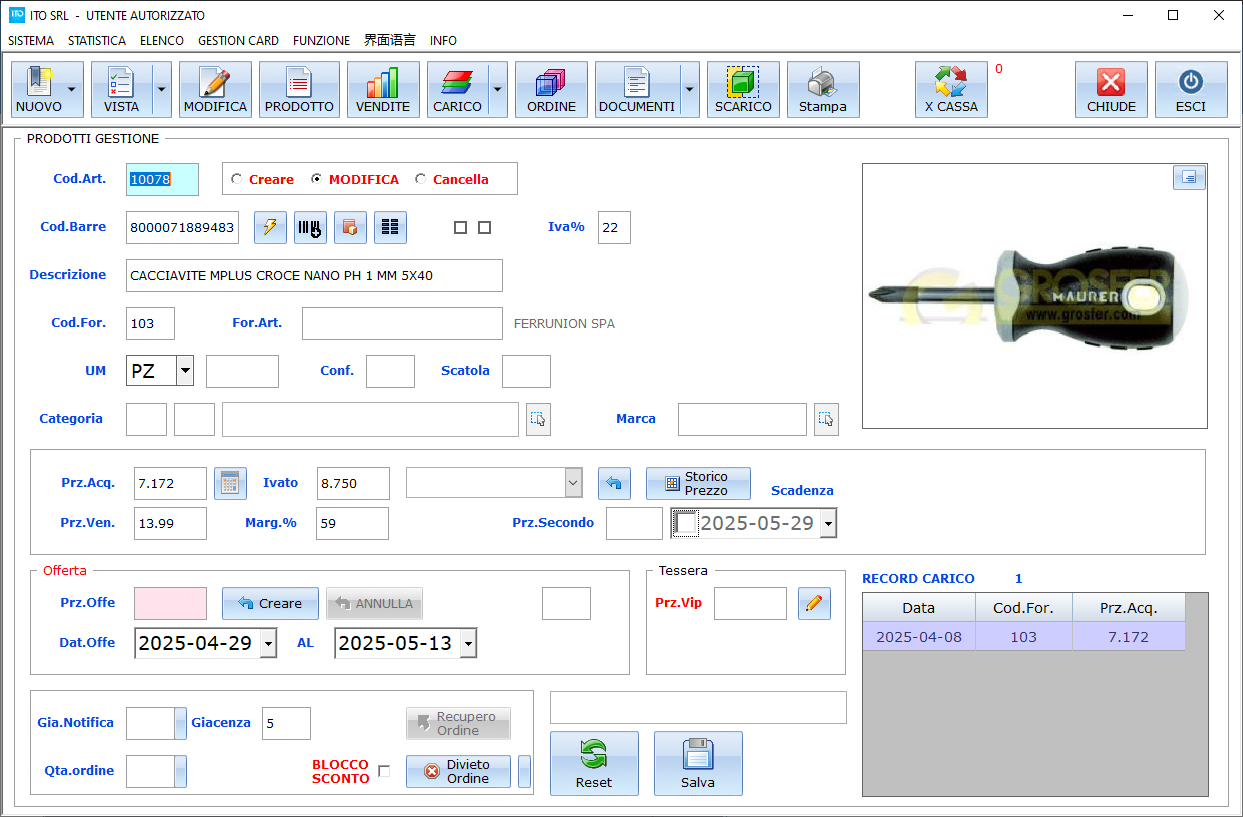Expand the UM unit dropdown
The height and width of the screenshot is (817, 1243).
(185, 371)
